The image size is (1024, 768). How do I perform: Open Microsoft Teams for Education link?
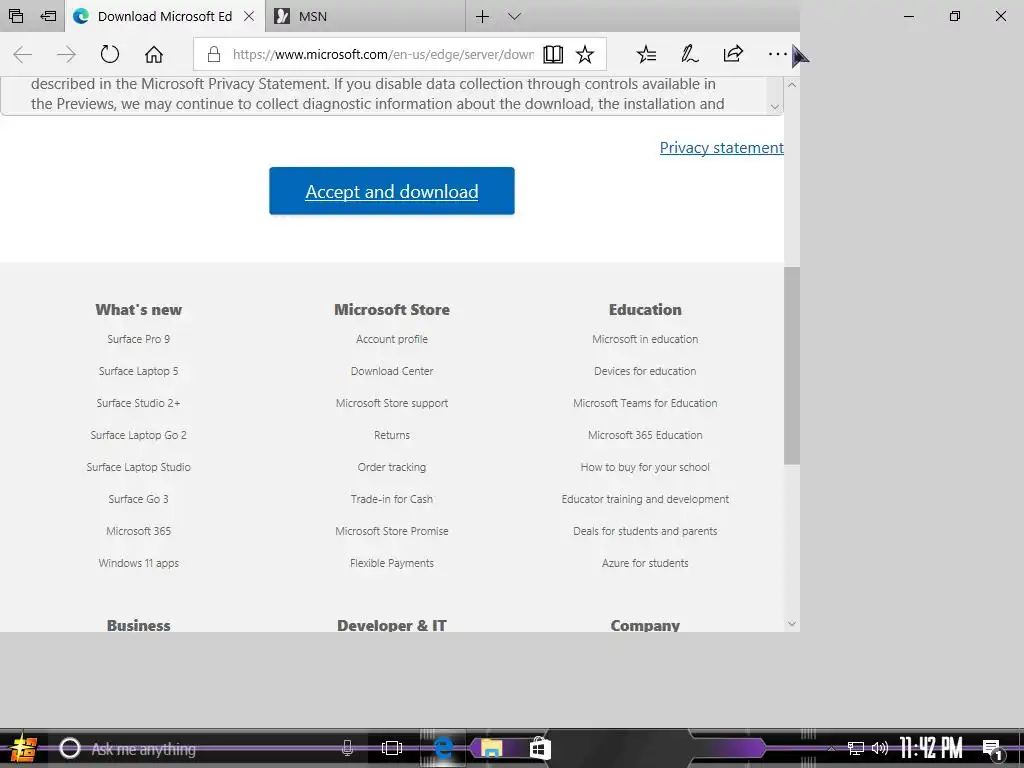click(645, 403)
